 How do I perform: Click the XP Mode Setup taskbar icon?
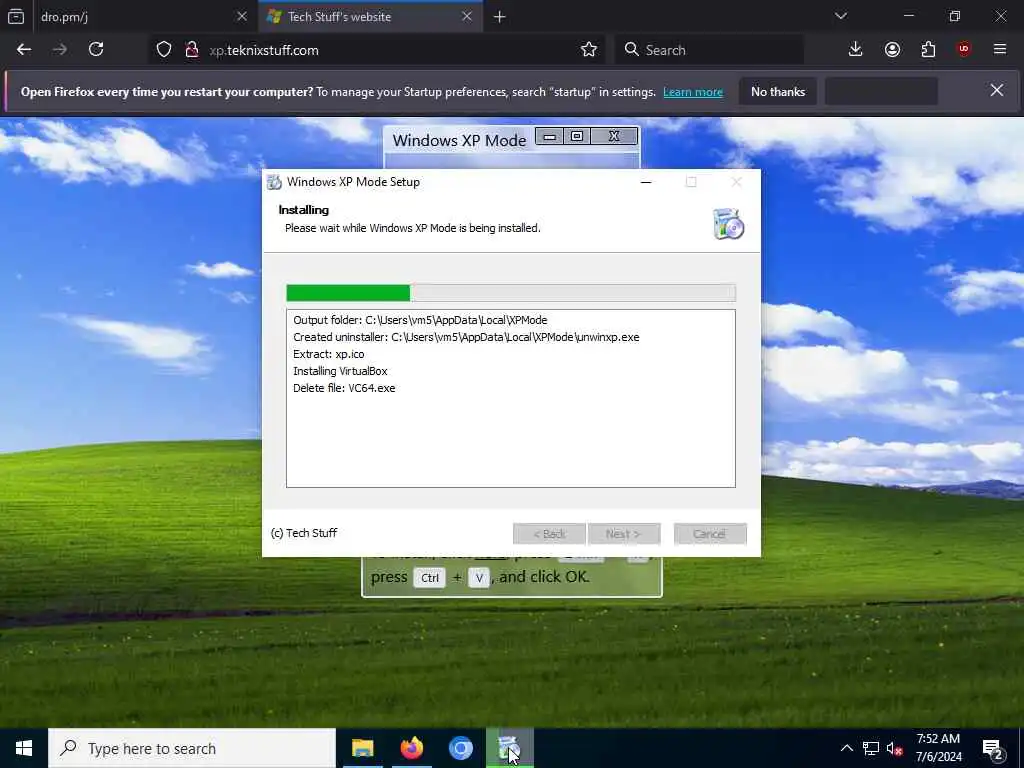click(x=509, y=748)
